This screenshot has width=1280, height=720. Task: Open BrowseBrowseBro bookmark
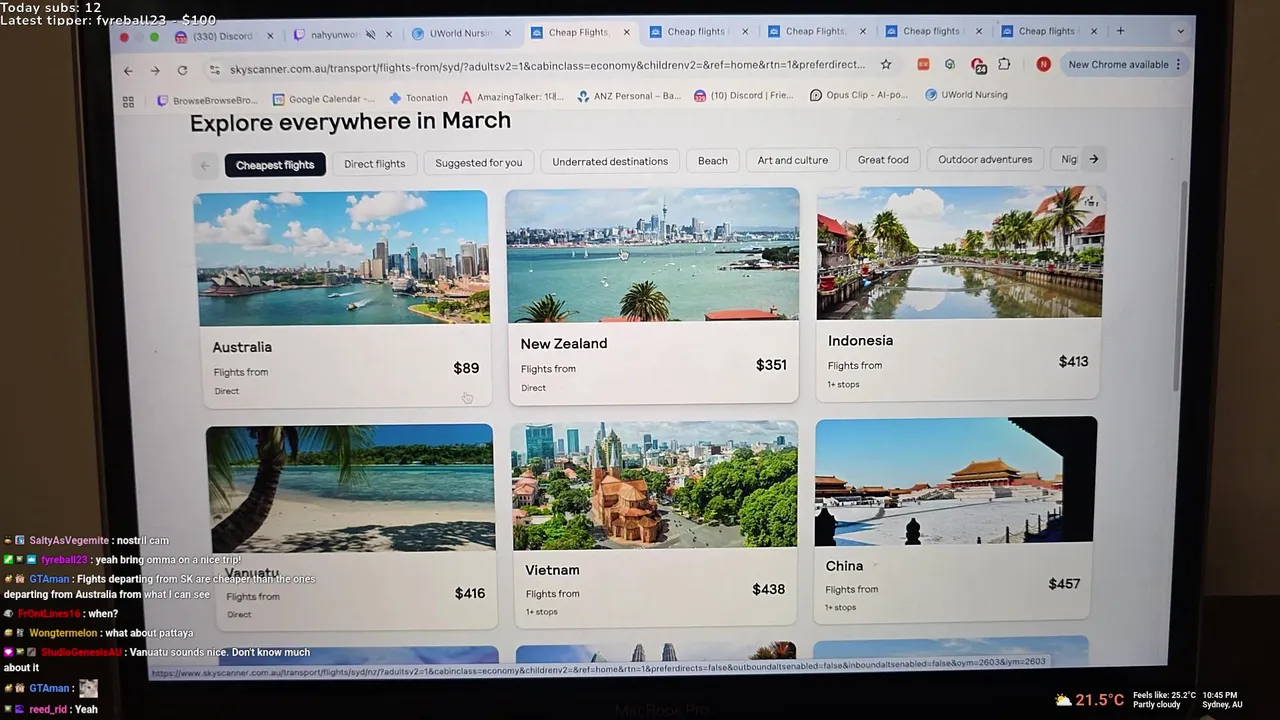point(207,100)
